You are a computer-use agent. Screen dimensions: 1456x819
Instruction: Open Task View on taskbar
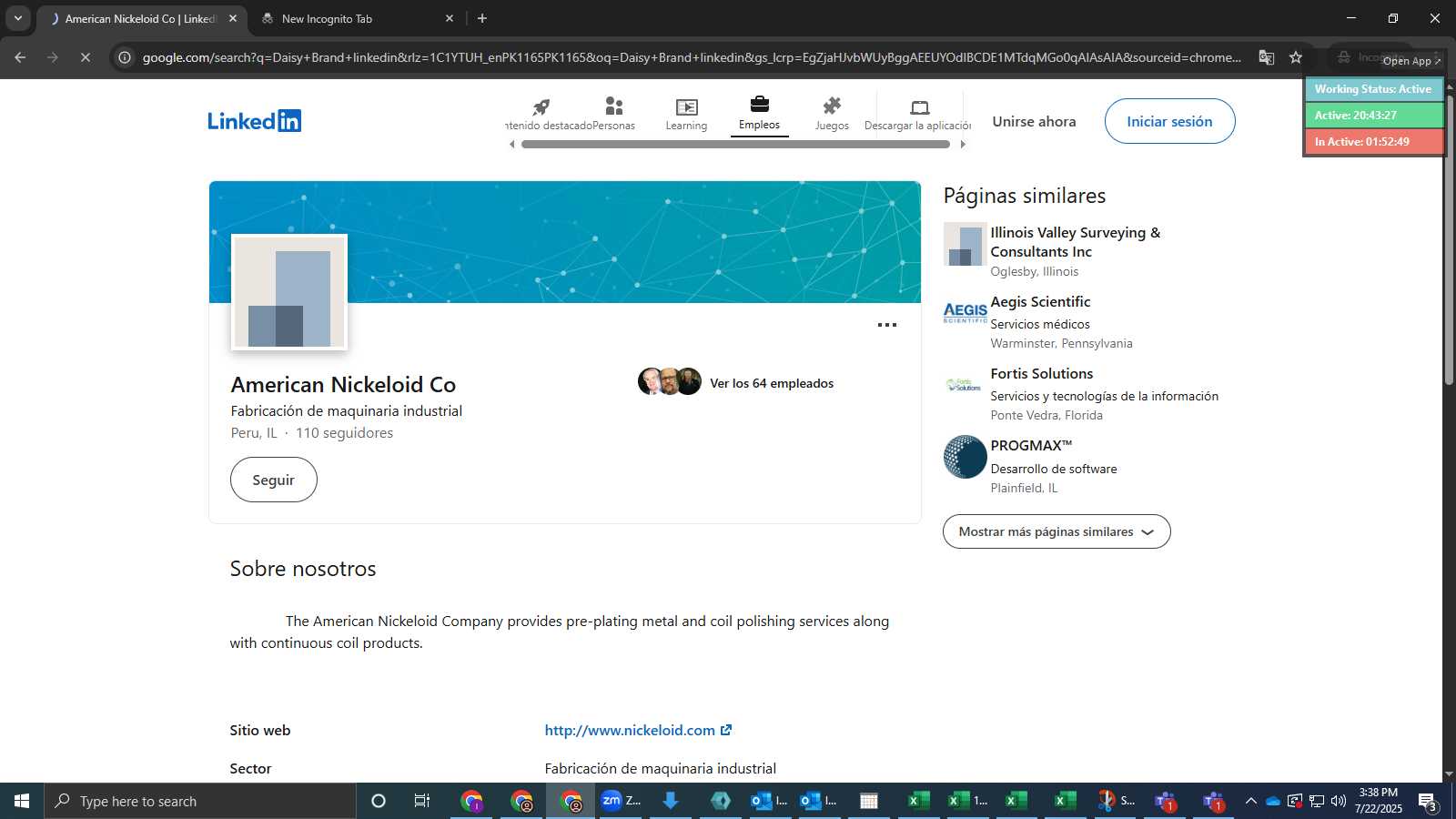(422, 801)
